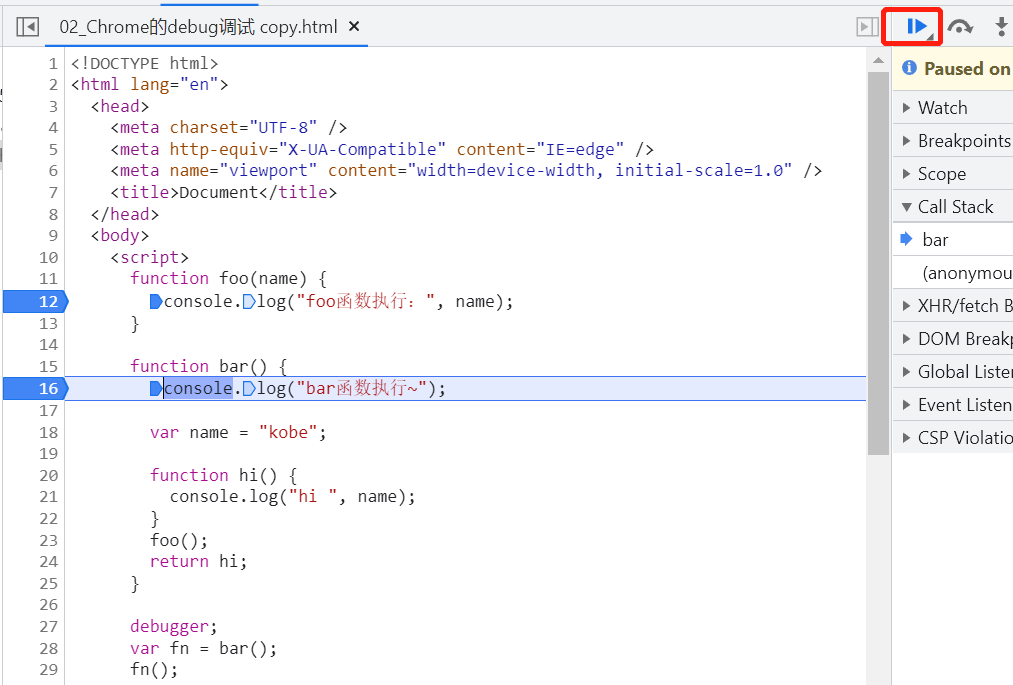Screen dimensions: 1013x685
Task: Expand the Breakpoints section
Action: click(x=963, y=141)
